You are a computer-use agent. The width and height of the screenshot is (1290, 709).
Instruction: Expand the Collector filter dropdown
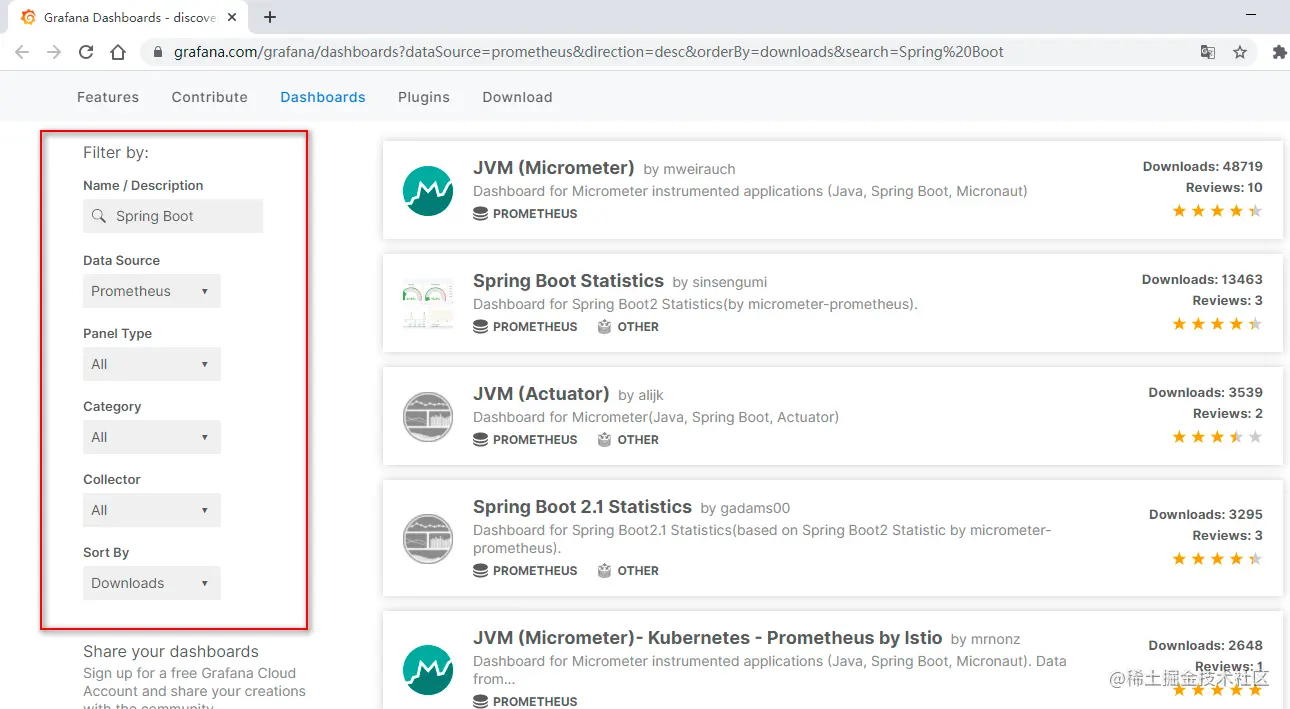[152, 510]
